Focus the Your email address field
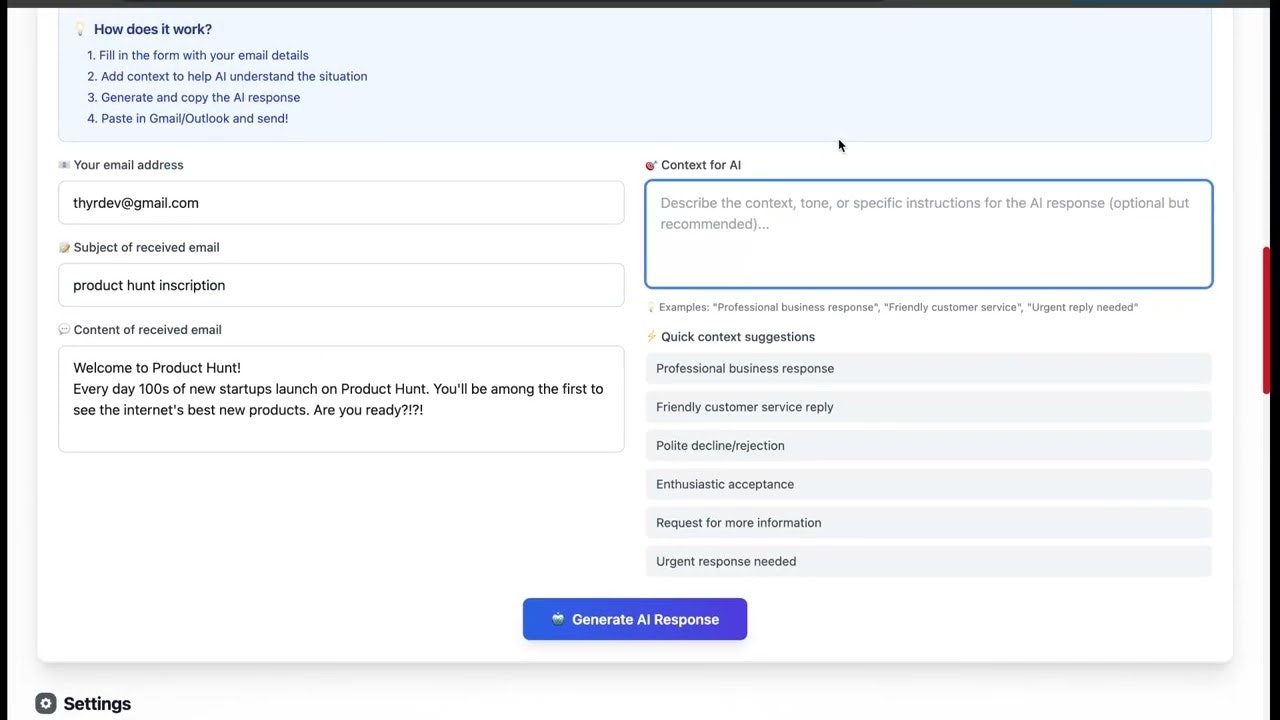The width and height of the screenshot is (1280, 720). [x=341, y=203]
